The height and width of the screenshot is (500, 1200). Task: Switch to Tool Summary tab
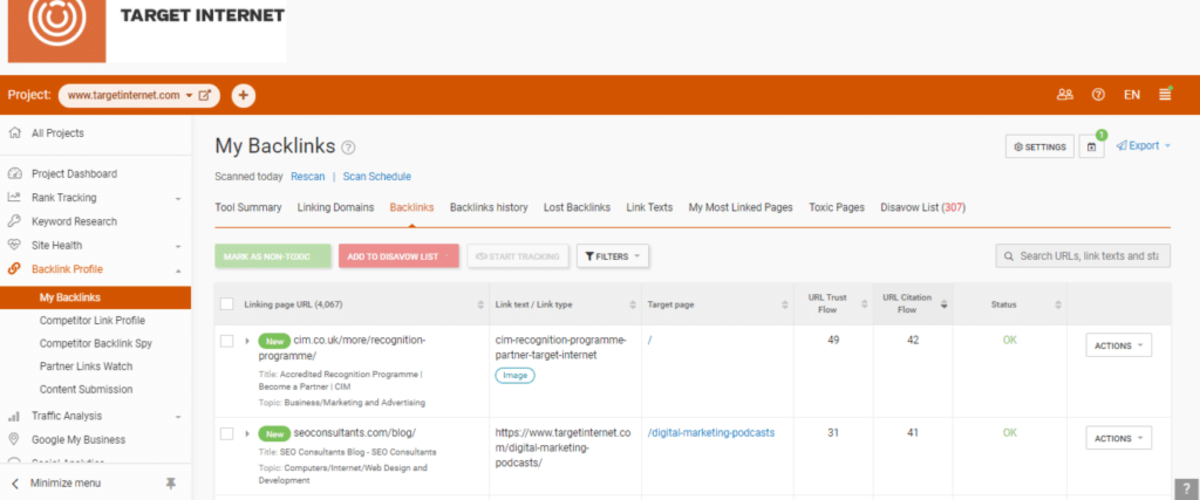click(x=248, y=208)
